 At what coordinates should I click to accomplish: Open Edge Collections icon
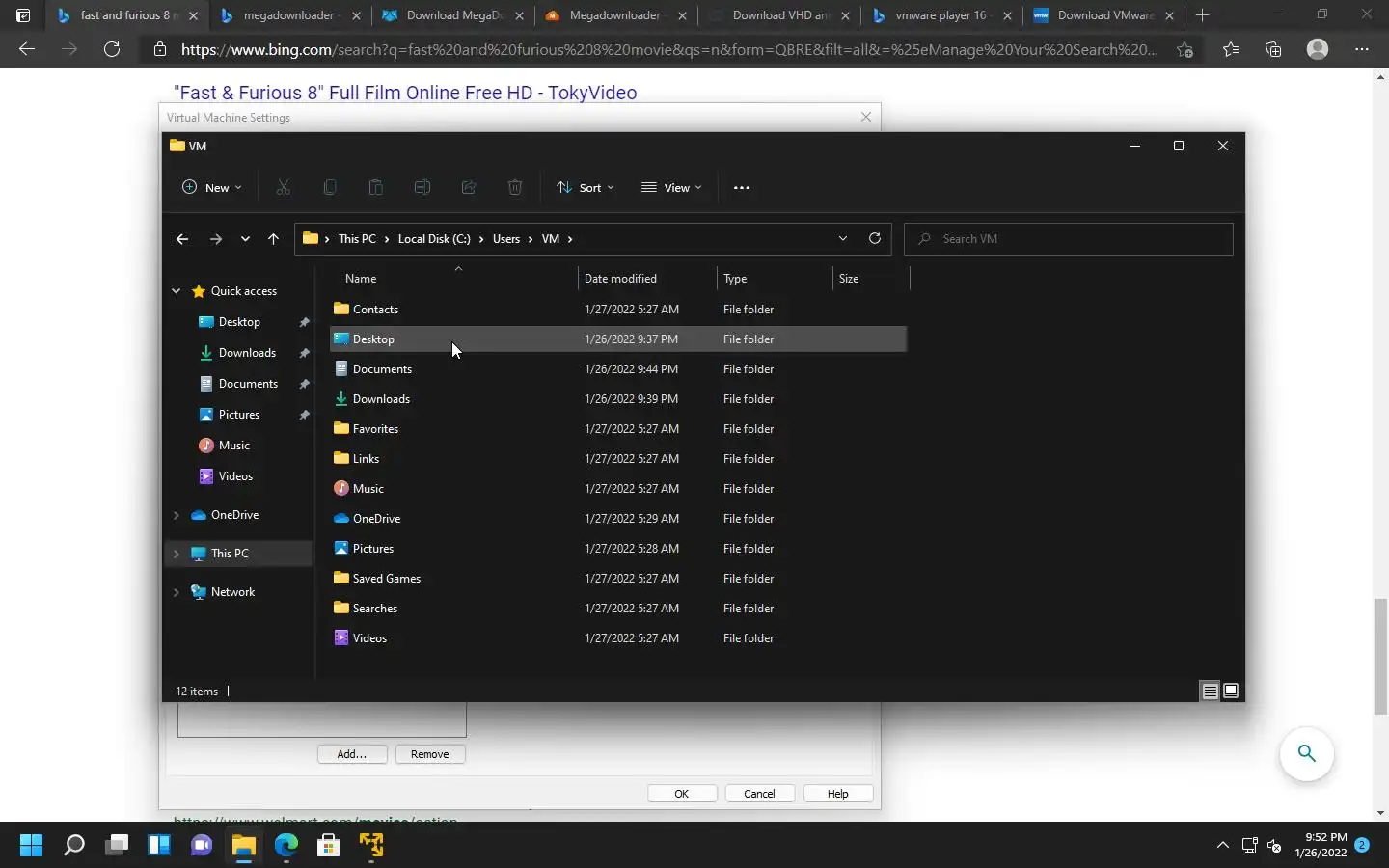pos(1273,49)
